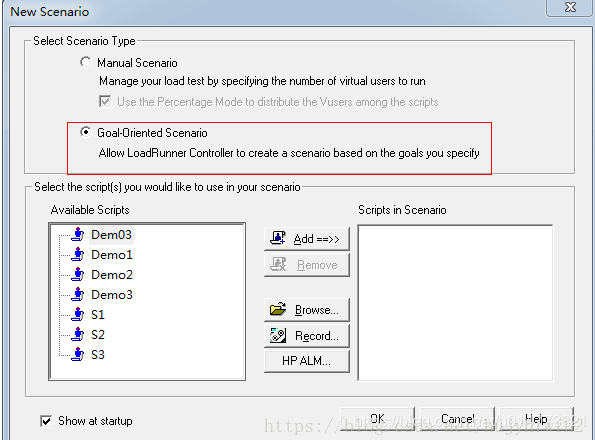595x440 pixels.
Task: Click the Demo3 script Vuser icon
Action: pyautogui.click(x=78, y=294)
